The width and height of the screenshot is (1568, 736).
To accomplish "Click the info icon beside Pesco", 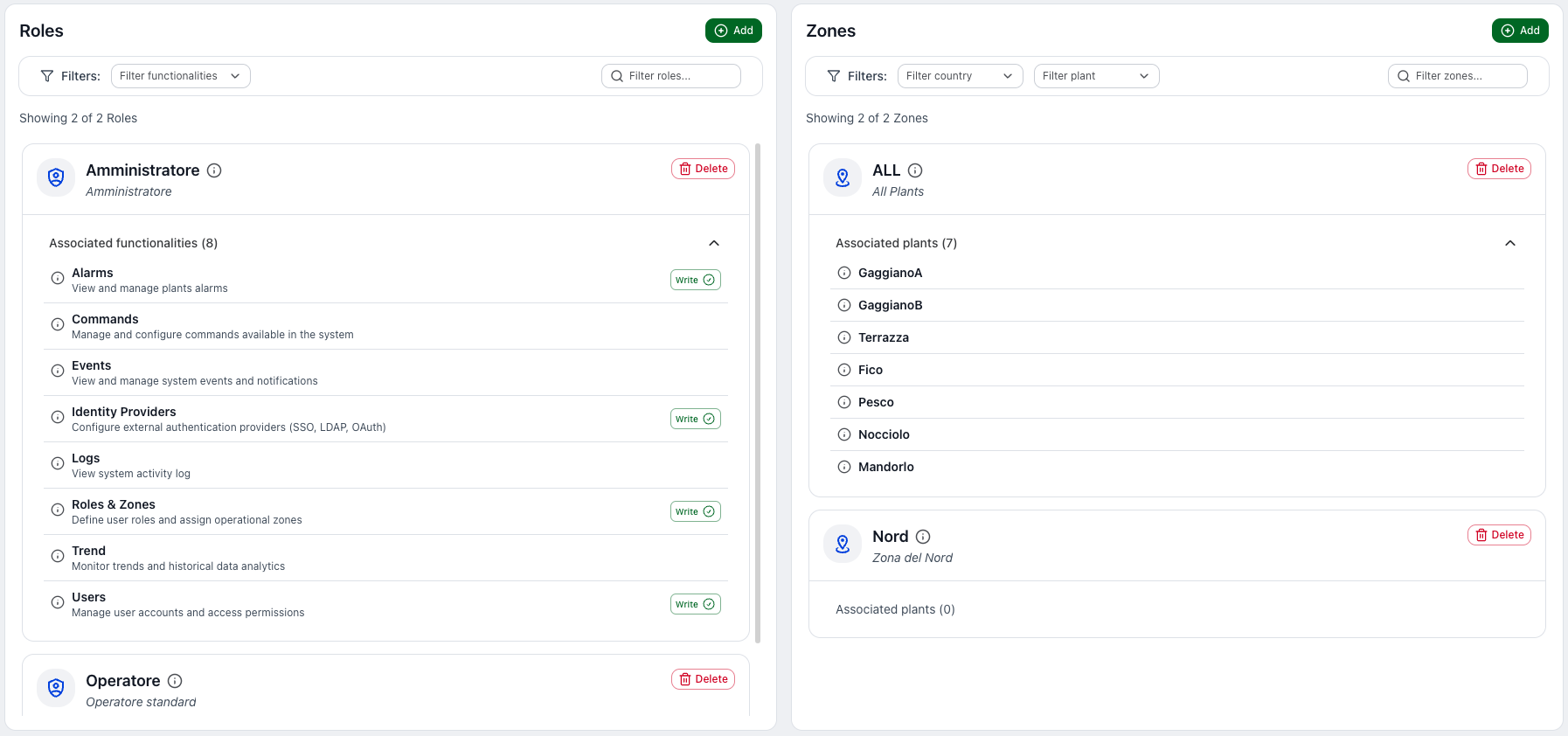I will 844,402.
